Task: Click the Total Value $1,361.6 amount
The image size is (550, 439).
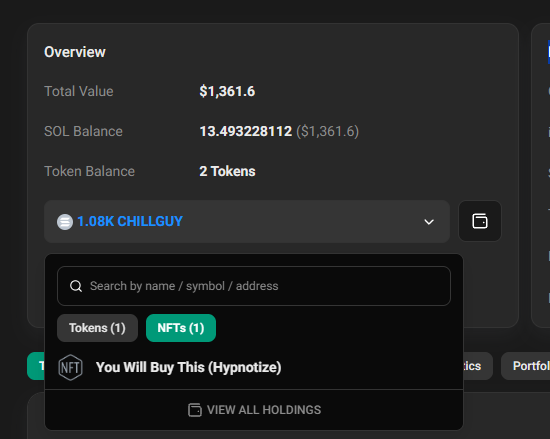Action: click(x=227, y=92)
